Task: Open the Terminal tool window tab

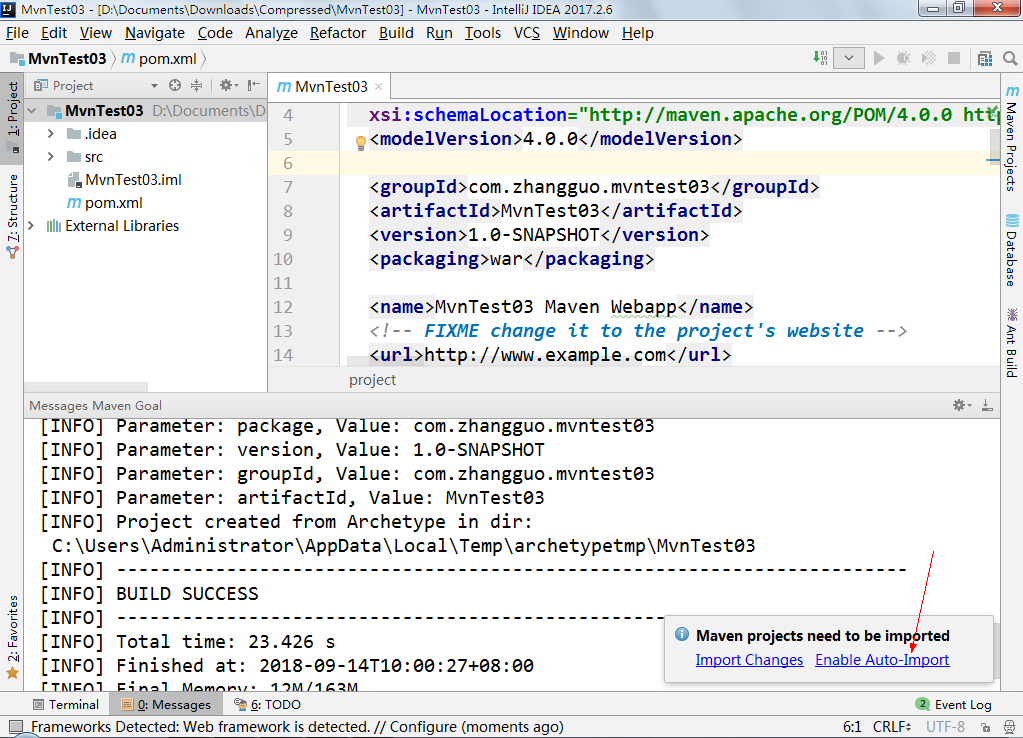Action: pos(66,705)
